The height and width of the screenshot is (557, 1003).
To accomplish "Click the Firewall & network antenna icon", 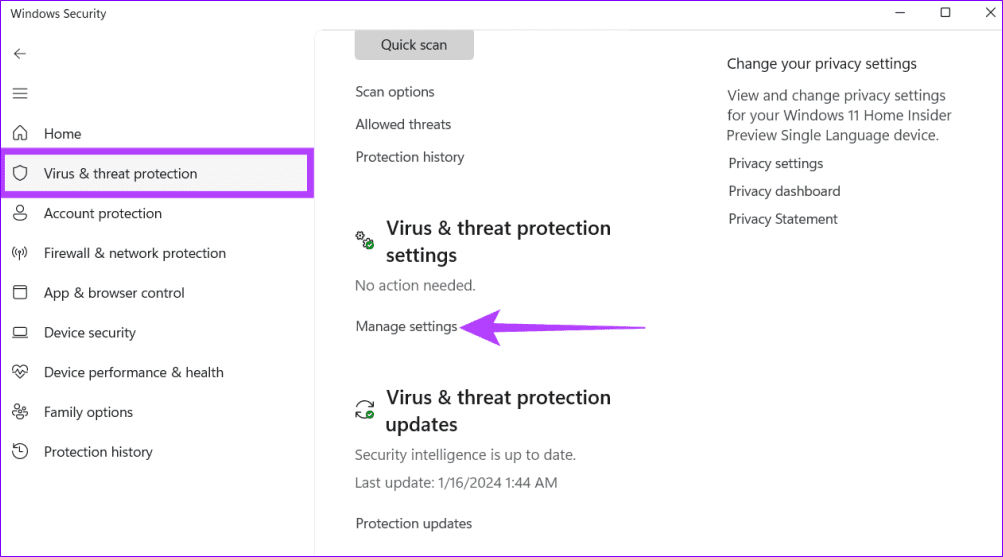I will coord(20,253).
